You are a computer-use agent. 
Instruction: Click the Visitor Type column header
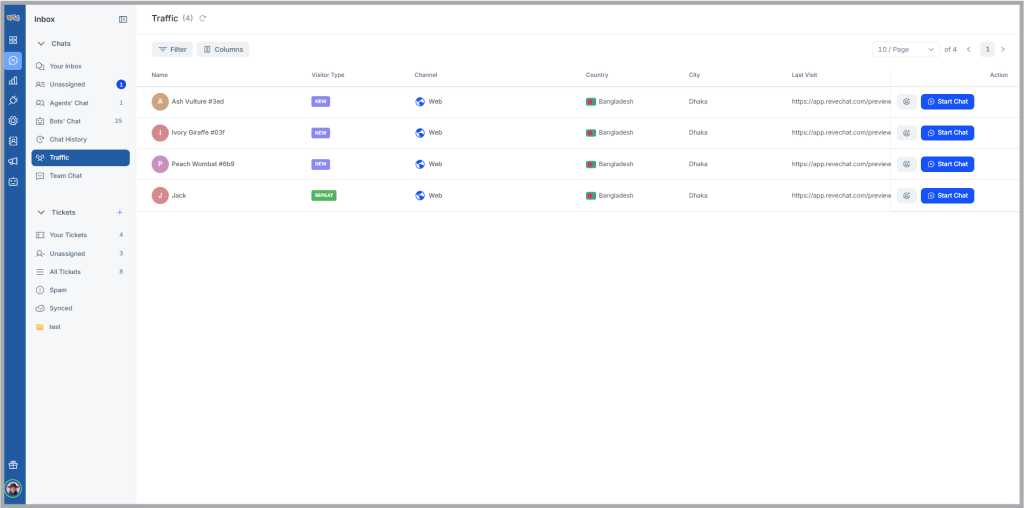click(328, 75)
